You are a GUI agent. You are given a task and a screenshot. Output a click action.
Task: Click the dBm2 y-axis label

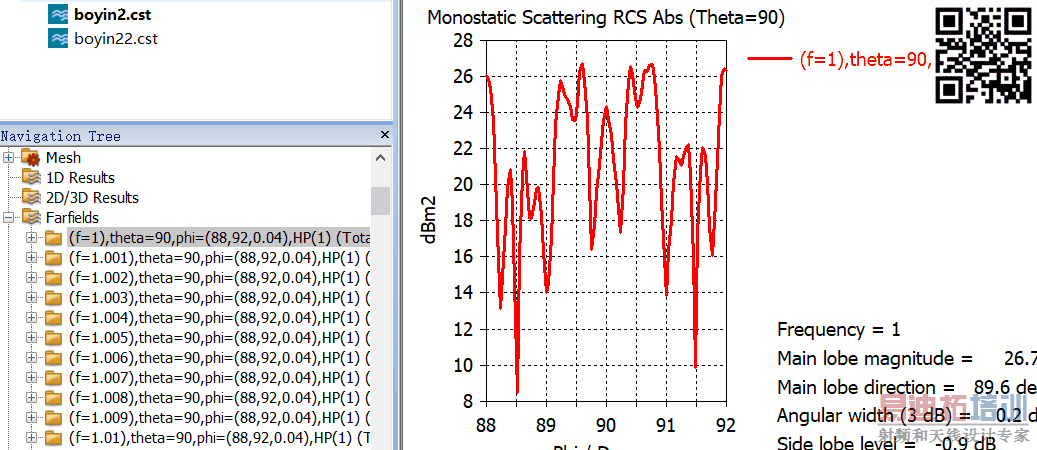click(430, 220)
